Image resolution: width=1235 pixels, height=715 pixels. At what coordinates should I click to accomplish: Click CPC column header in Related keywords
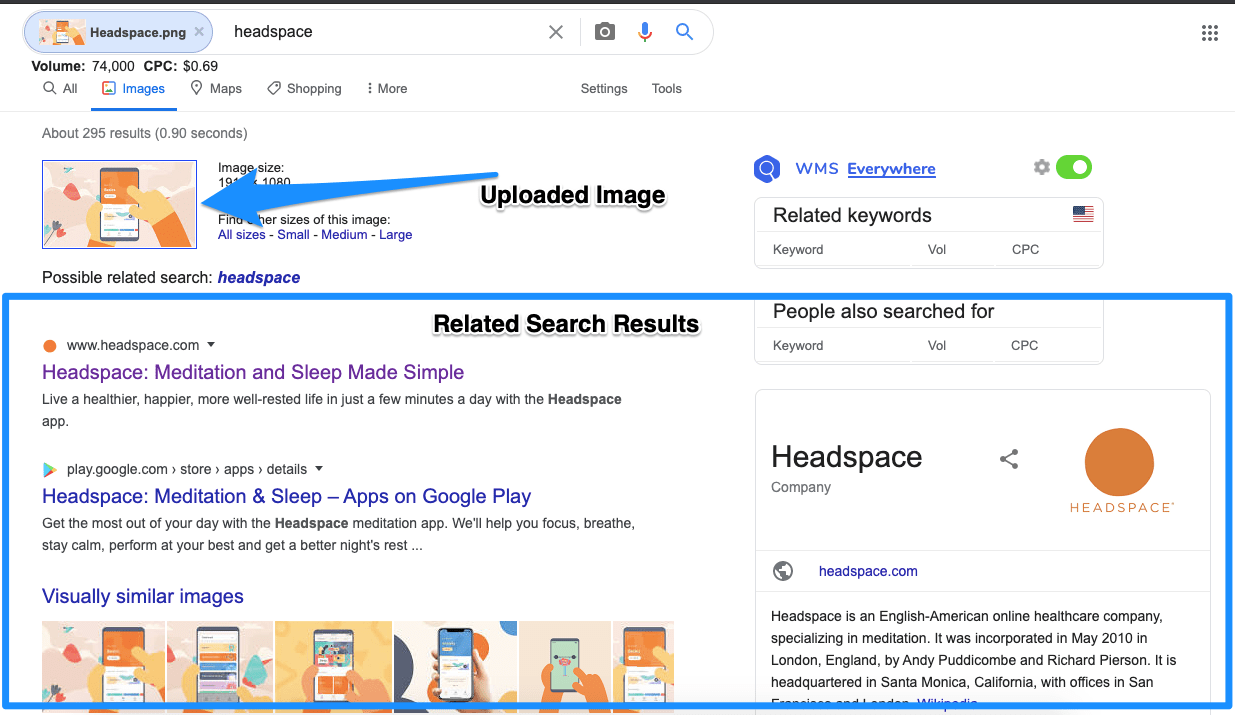click(x=1025, y=250)
